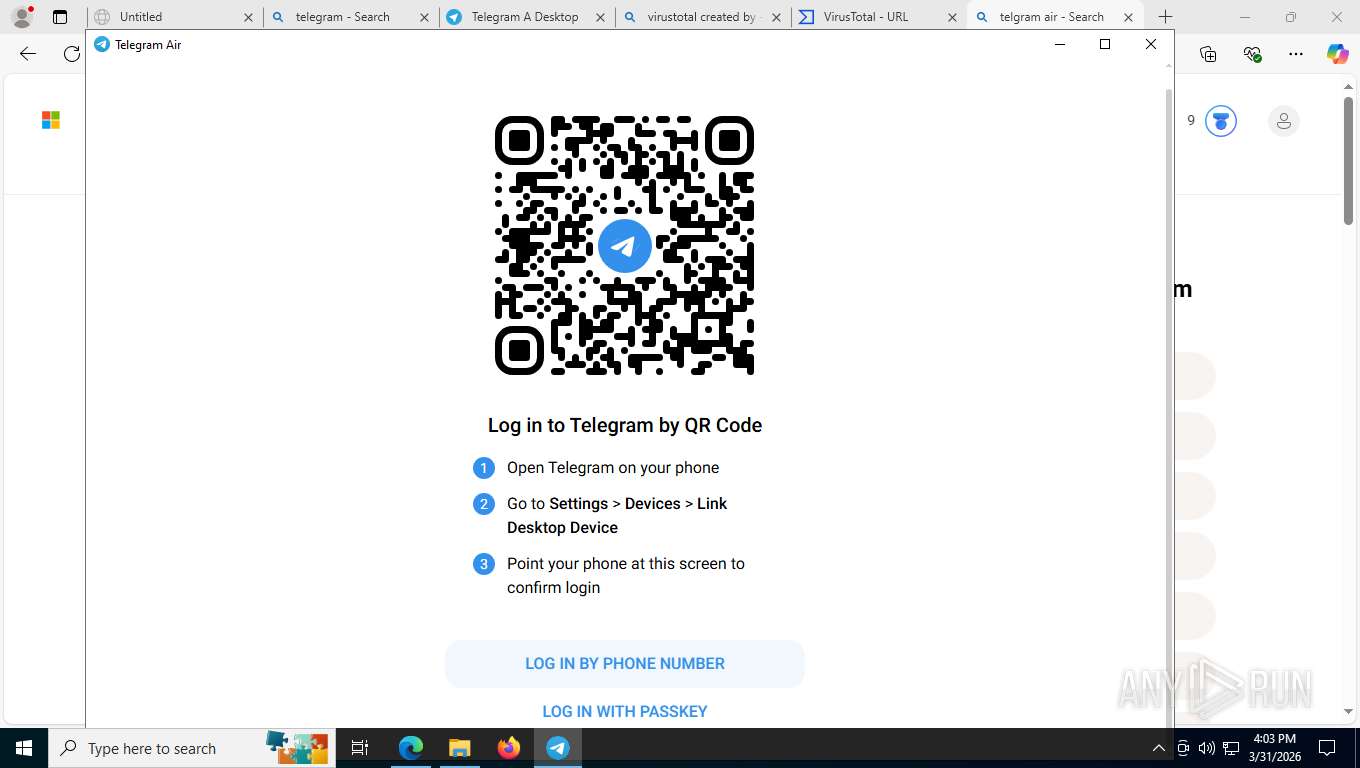Viewport: 1360px width, 768px height.
Task: Open Copilot icon in Edge toolbar
Action: click(1338, 54)
